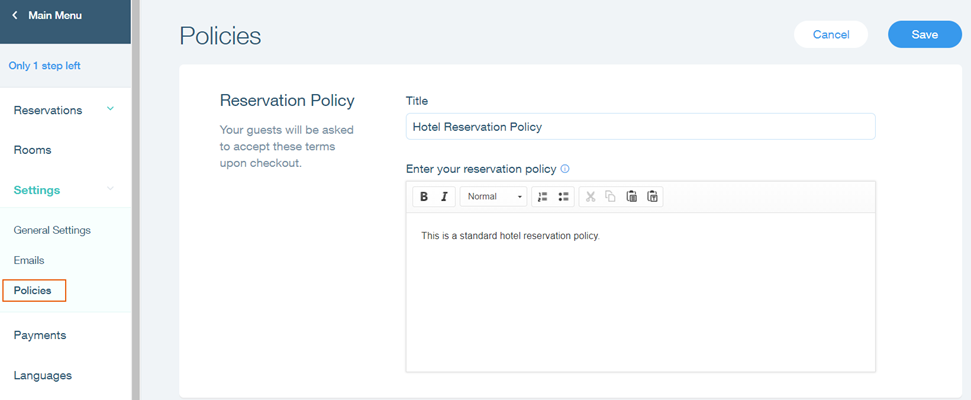The height and width of the screenshot is (400, 971).
Task: Click the sidebar vertical scrollbar
Action: click(x=136, y=200)
